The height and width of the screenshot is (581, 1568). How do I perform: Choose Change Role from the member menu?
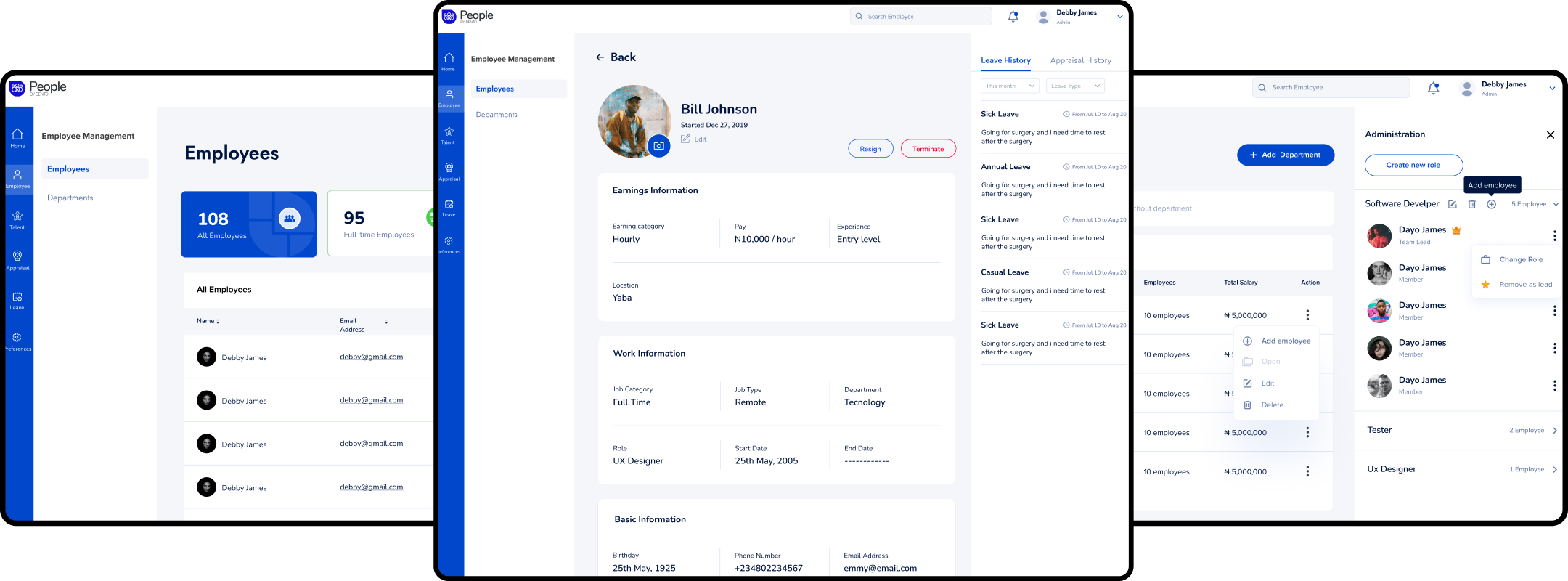point(1512,259)
